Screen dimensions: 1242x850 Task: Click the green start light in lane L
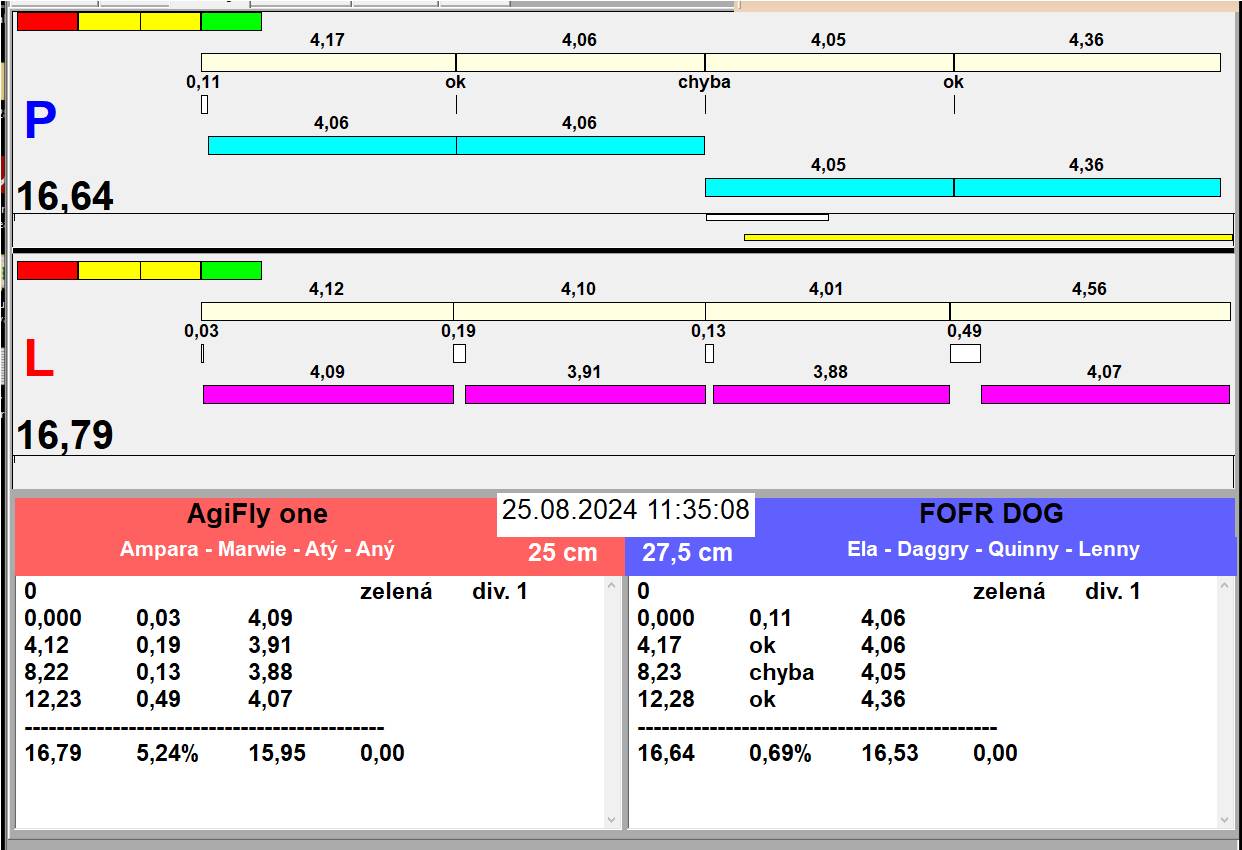point(231,270)
